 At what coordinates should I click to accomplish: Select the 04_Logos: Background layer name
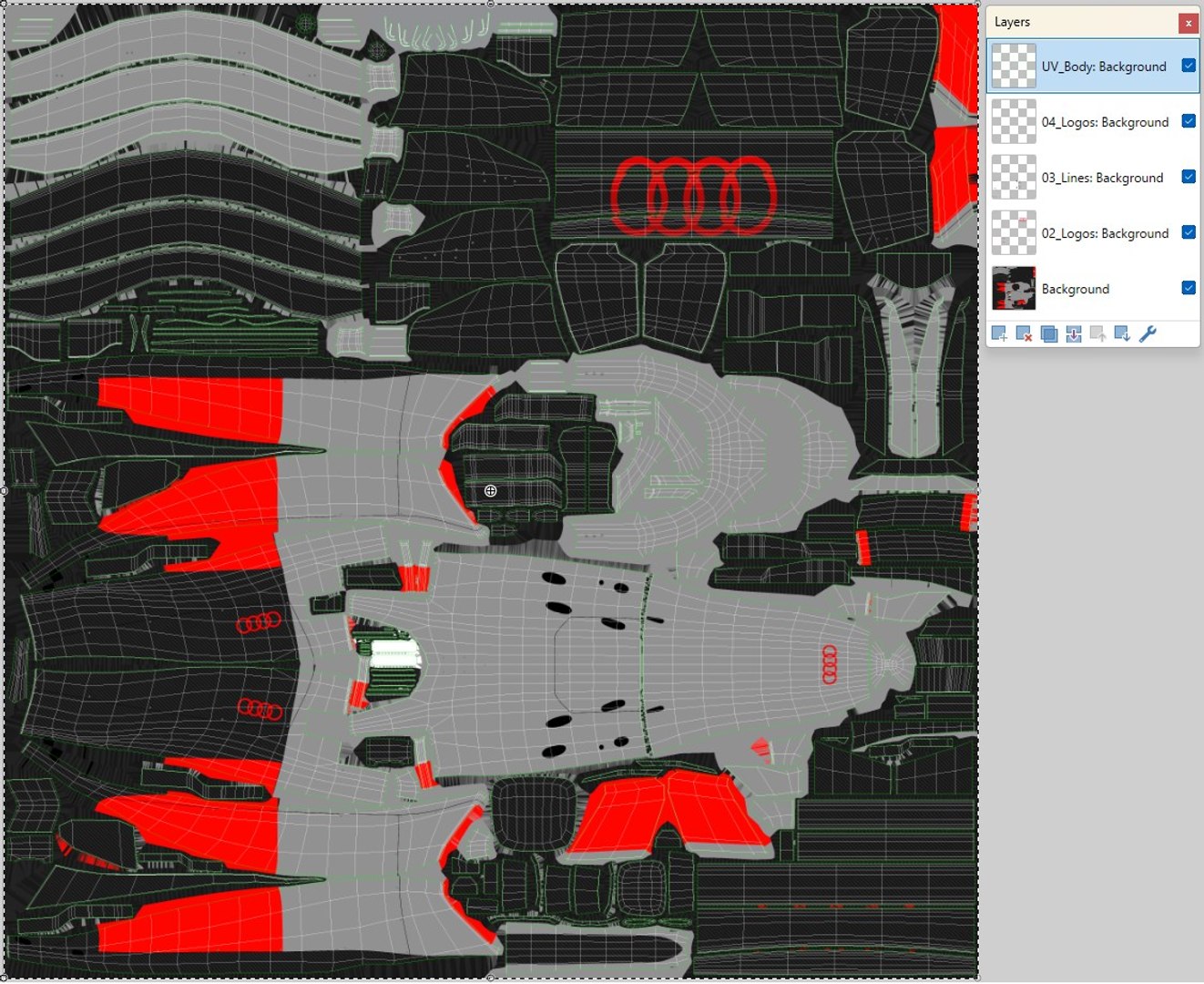1105,122
